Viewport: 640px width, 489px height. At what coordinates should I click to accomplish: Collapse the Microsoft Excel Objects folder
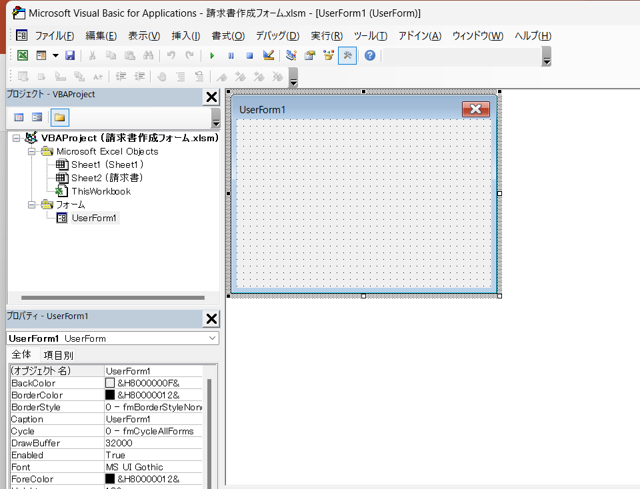[x=32, y=152]
